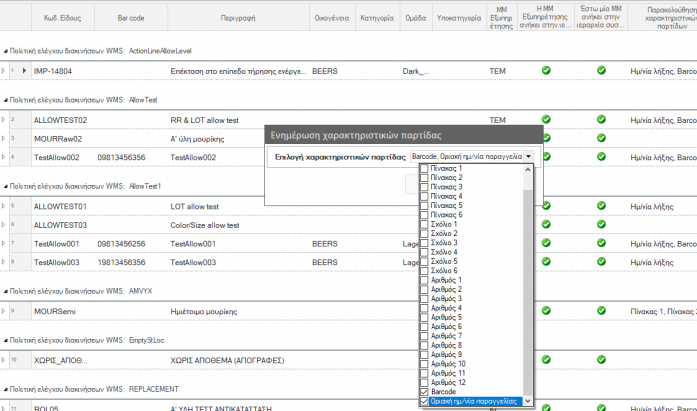
Task: Check the Πίνακας 4 checkbox
Action: coord(424,196)
